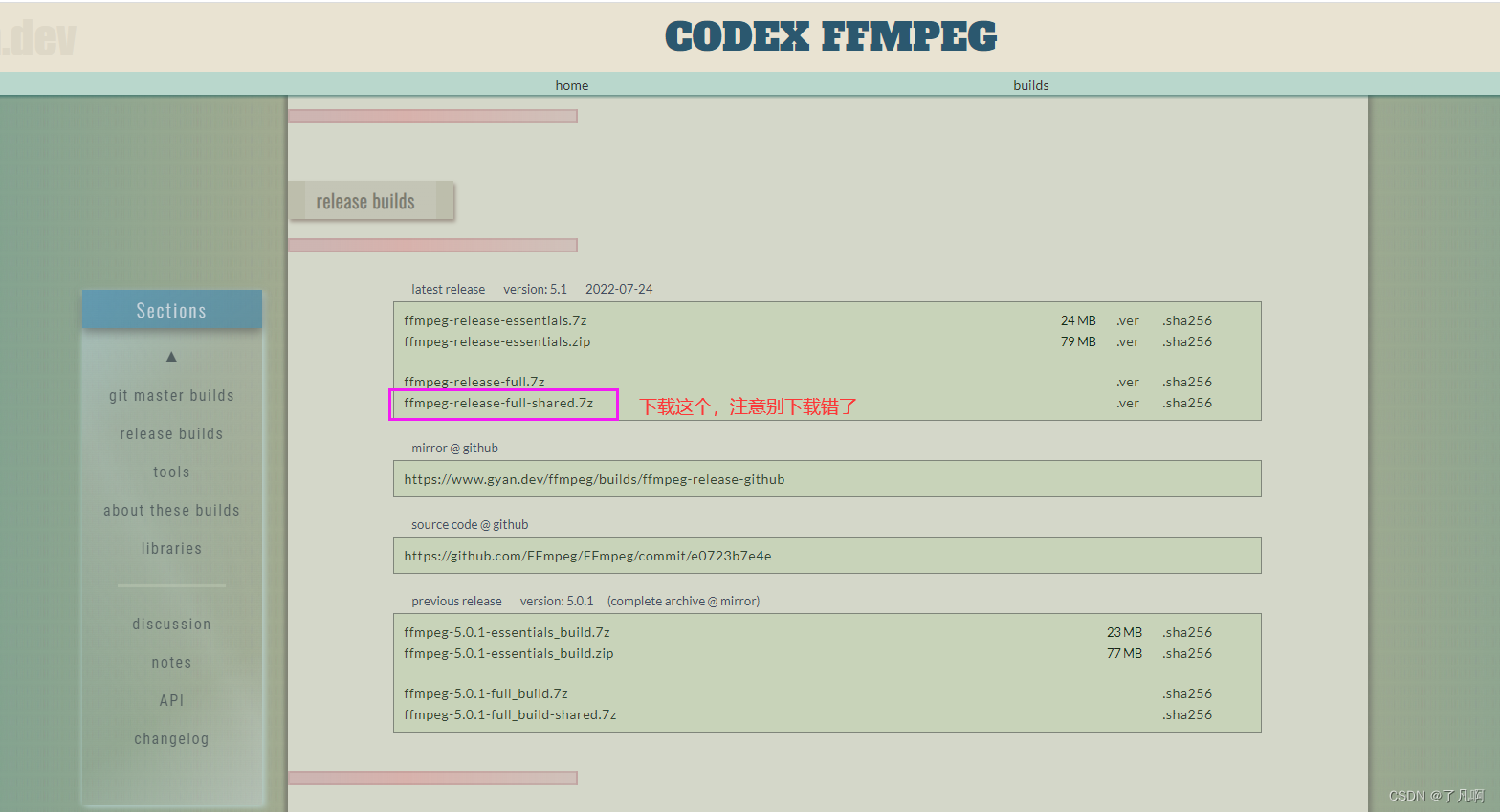Viewport: 1500px width, 812px height.
Task: Download ffmpeg-release-full.7z
Action: [474, 382]
